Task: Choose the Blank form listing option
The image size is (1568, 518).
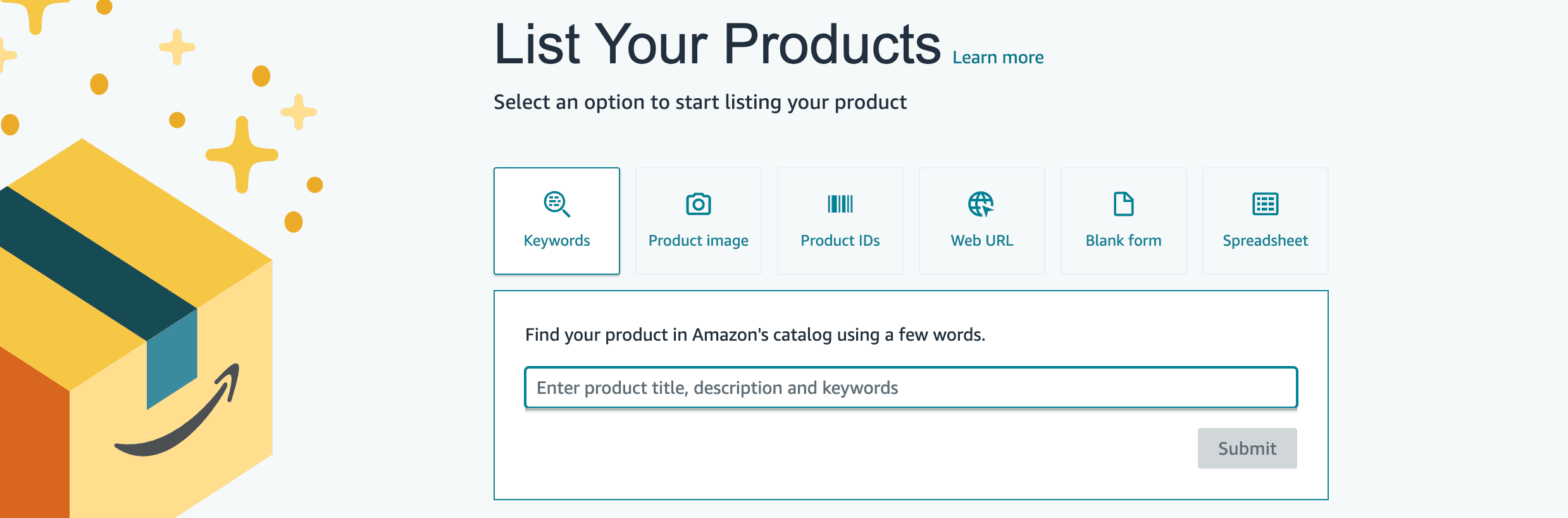Action: click(1123, 220)
